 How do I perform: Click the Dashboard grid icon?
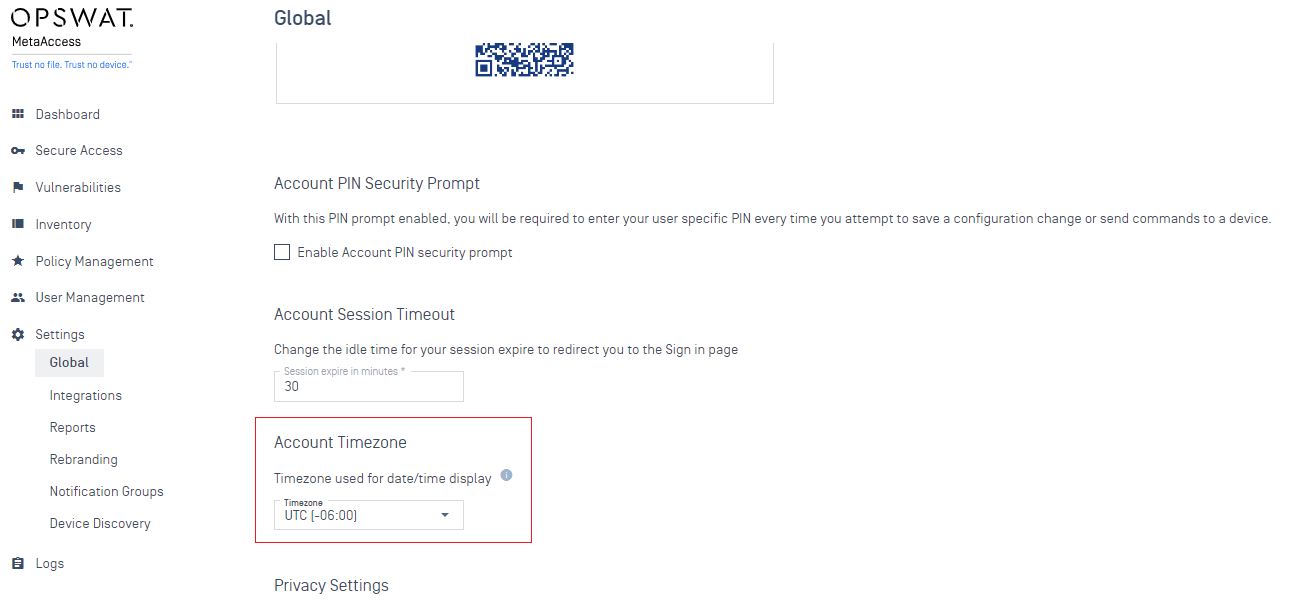point(17,114)
